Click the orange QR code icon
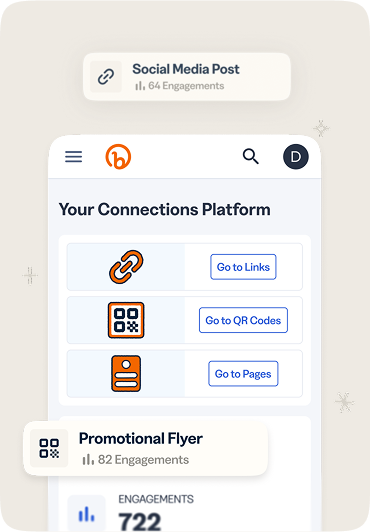Image resolution: width=370 pixels, height=532 pixels. point(126,320)
